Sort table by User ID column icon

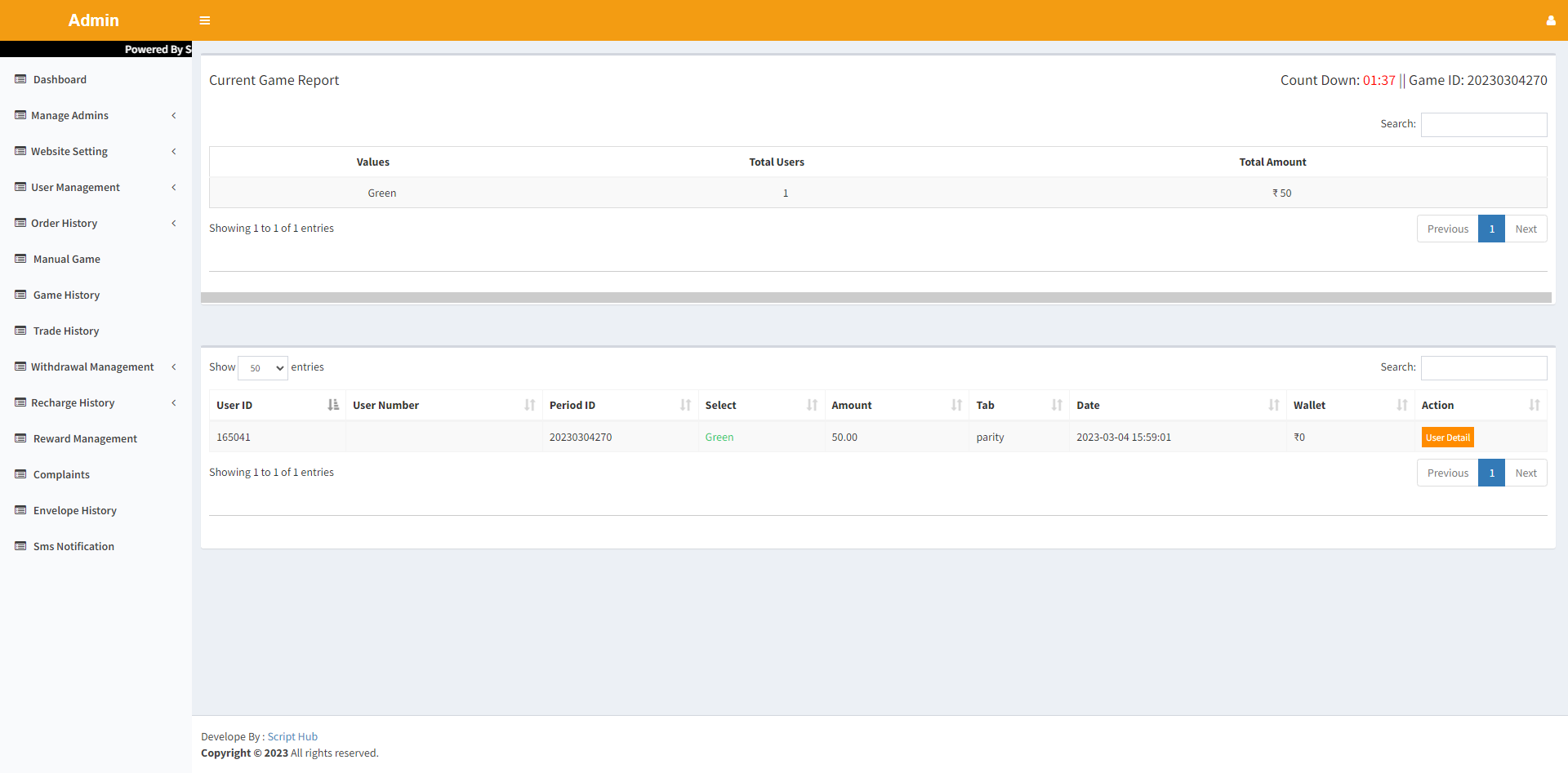pyautogui.click(x=333, y=405)
